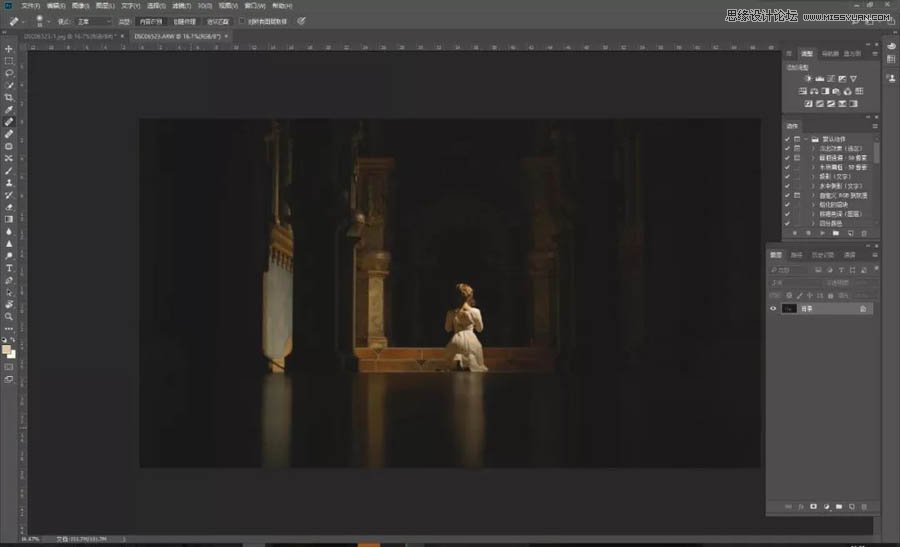Add a Levels adjustment
Screen dimensions: 900x547
tap(819, 79)
